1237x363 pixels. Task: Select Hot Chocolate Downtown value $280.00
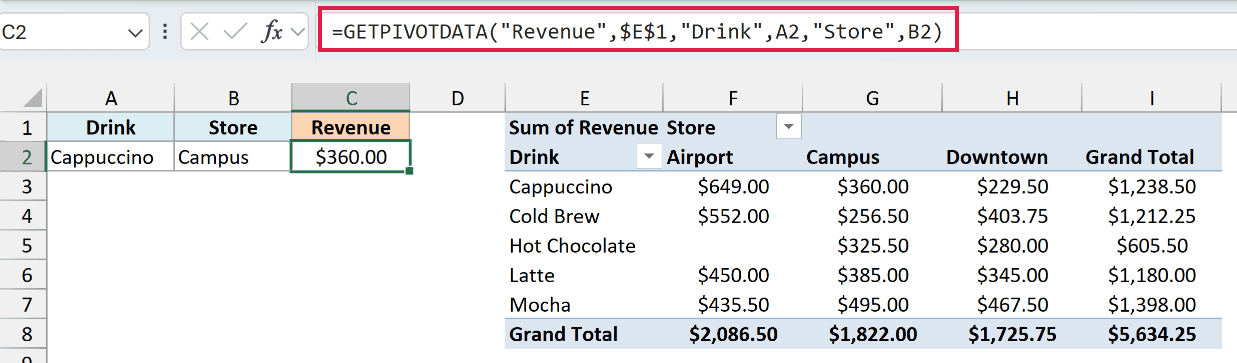click(x=1012, y=246)
